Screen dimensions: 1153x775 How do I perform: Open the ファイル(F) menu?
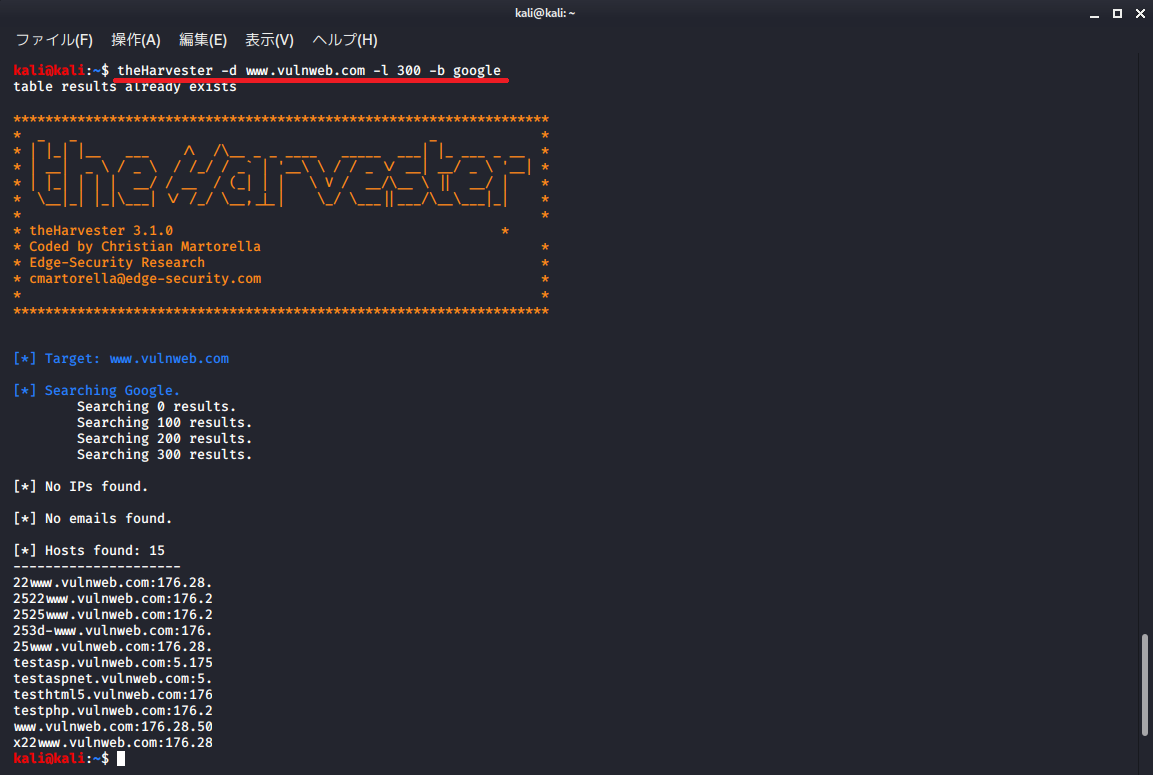[x=54, y=40]
